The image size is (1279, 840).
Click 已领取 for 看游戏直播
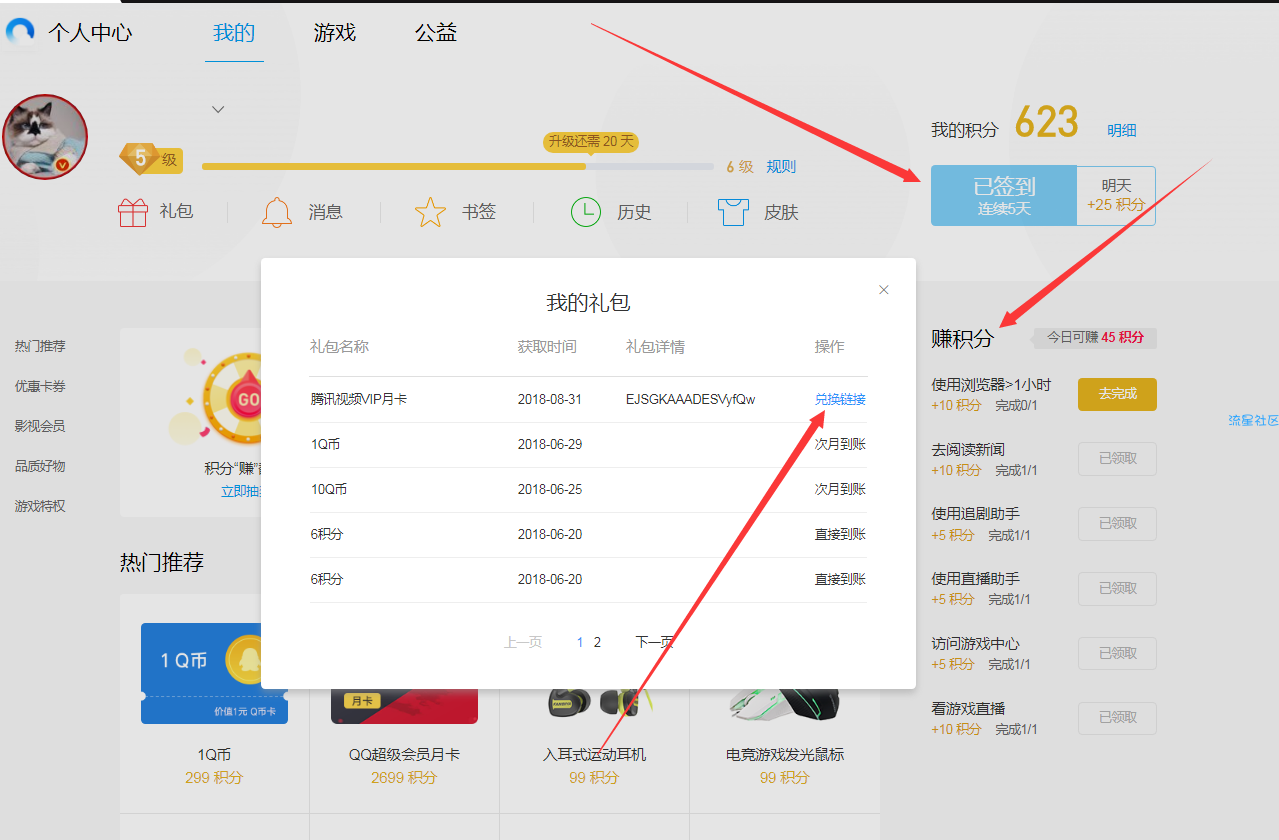click(1117, 719)
